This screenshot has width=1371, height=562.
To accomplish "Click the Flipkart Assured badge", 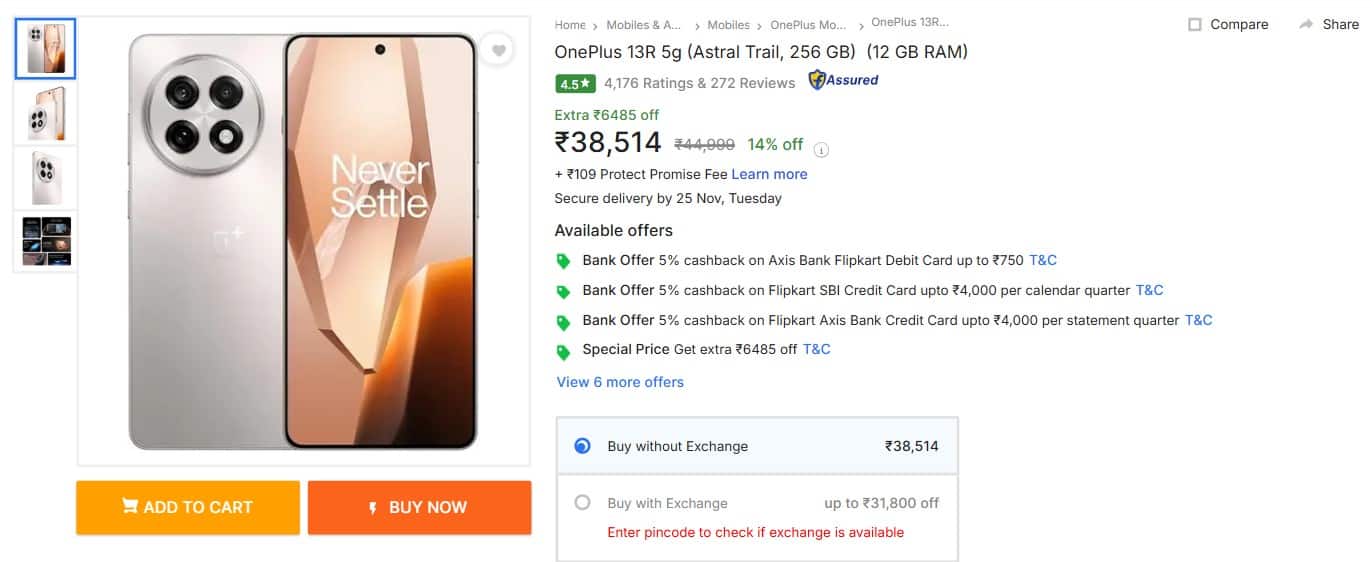I will 843,80.
